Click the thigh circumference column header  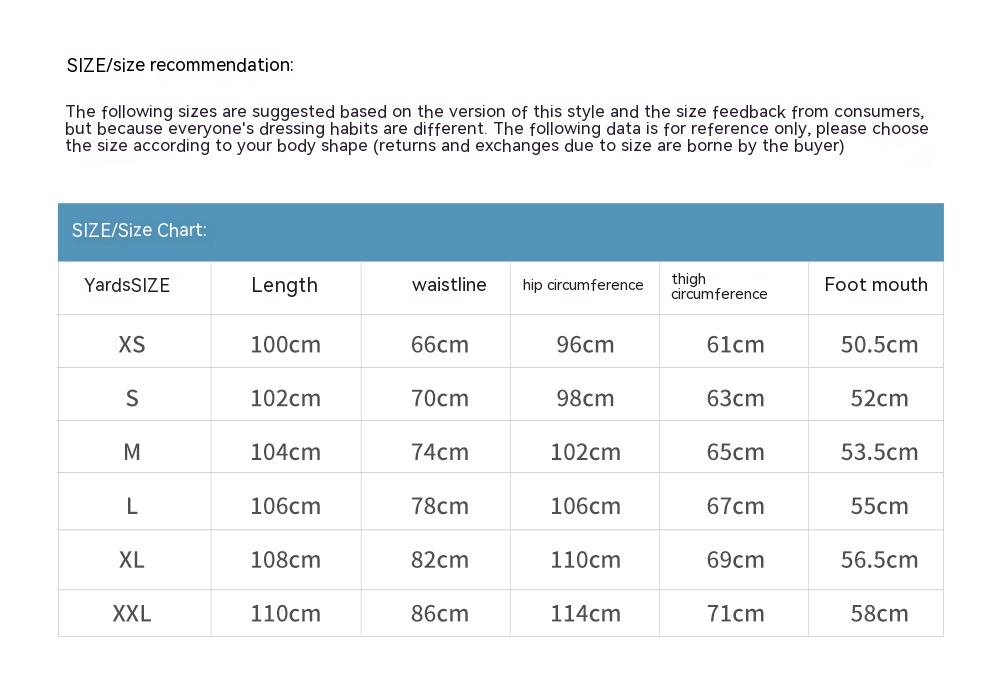[x=719, y=286]
